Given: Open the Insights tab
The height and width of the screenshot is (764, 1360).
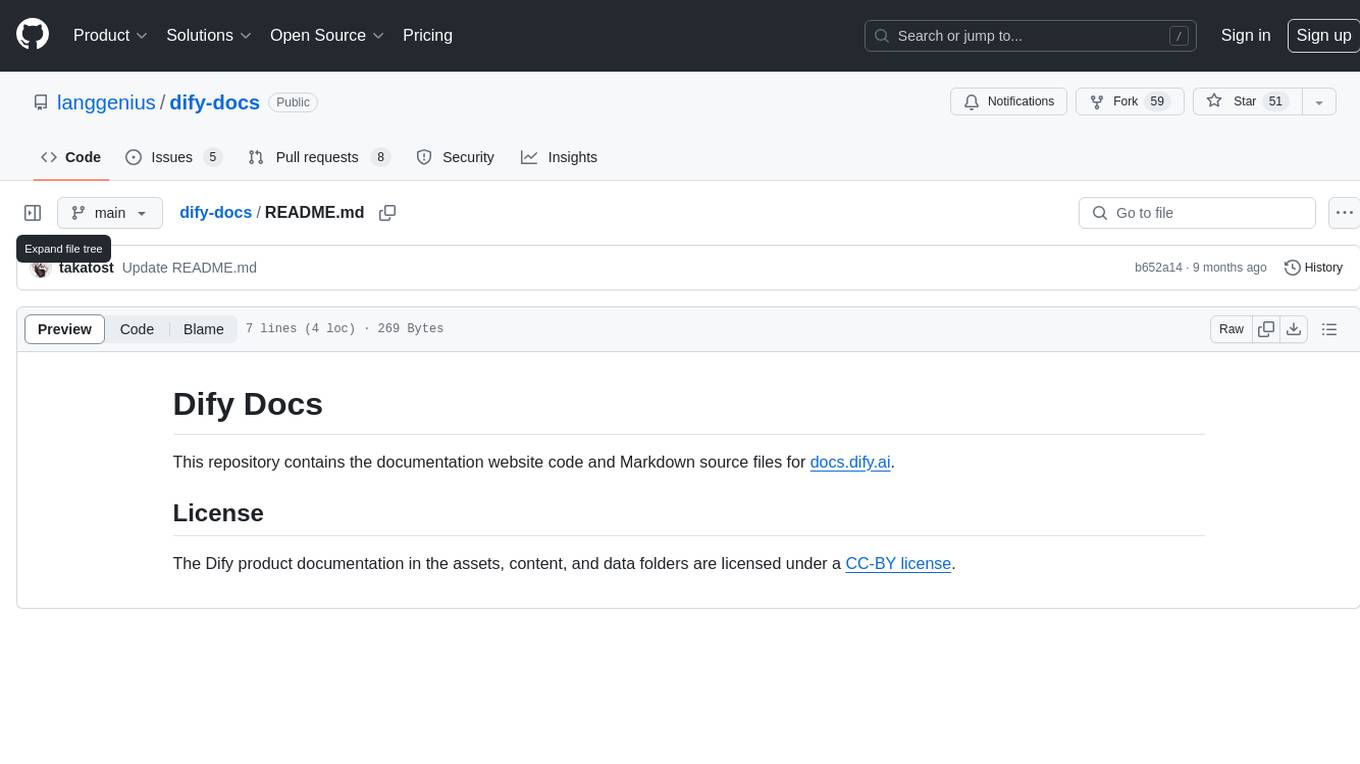Looking at the screenshot, I should [x=559, y=157].
